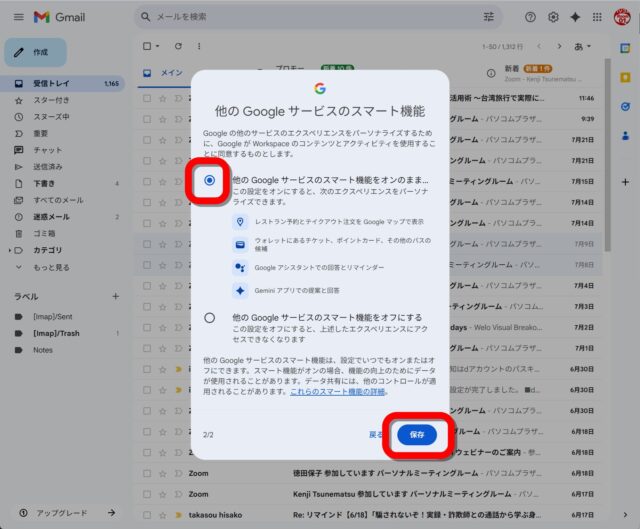640x529 pixels.
Task: Open the メイン inbox tab
Action: pos(164,73)
